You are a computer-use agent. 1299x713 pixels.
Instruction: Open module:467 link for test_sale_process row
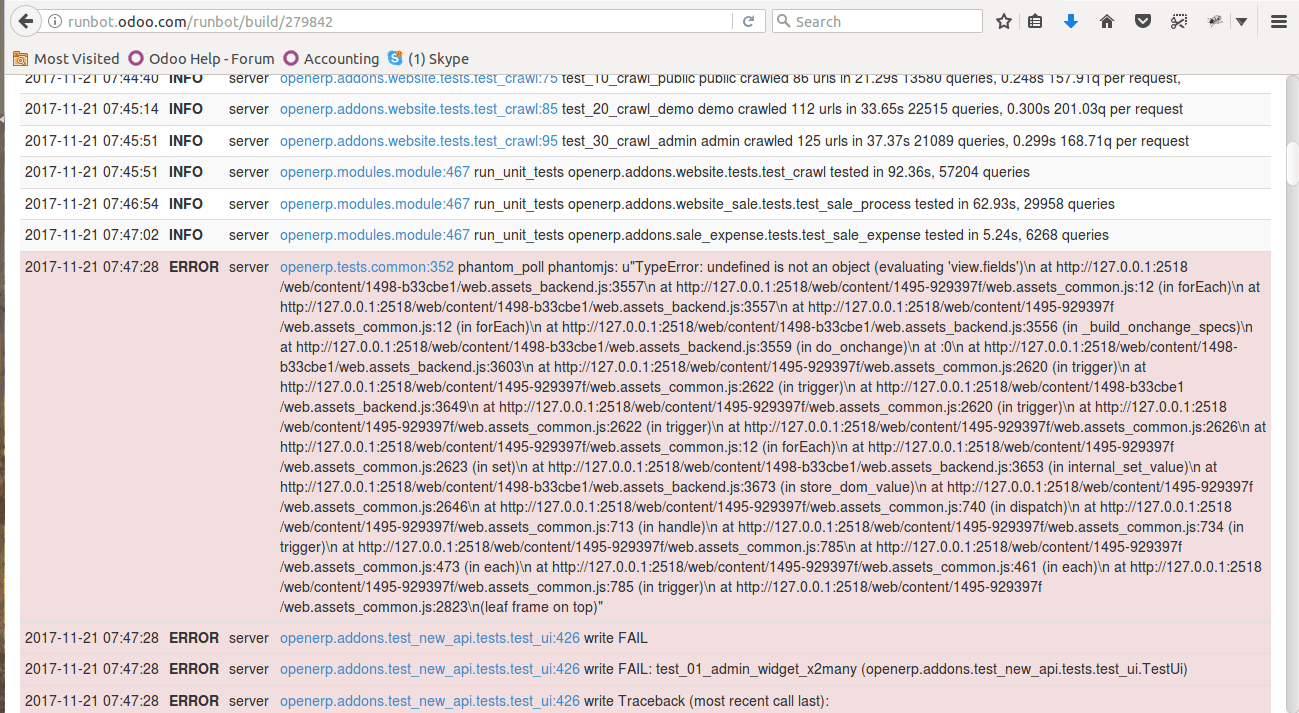[x=375, y=204]
